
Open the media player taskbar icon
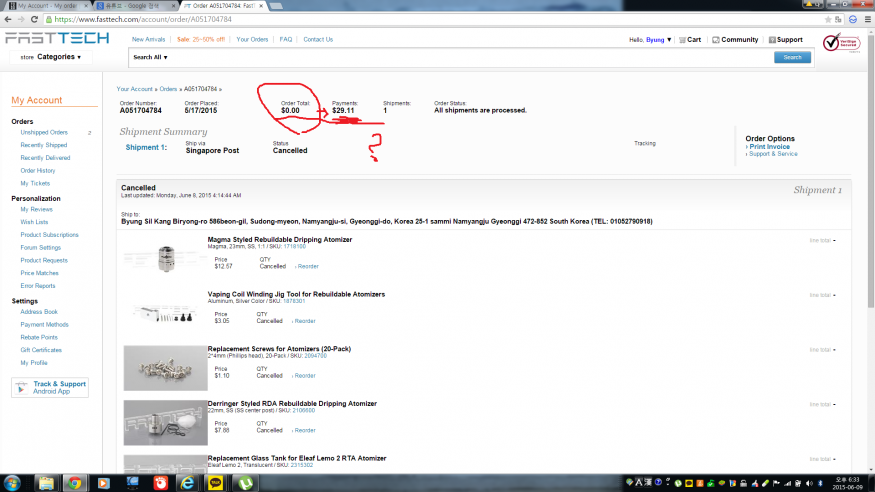[103, 483]
